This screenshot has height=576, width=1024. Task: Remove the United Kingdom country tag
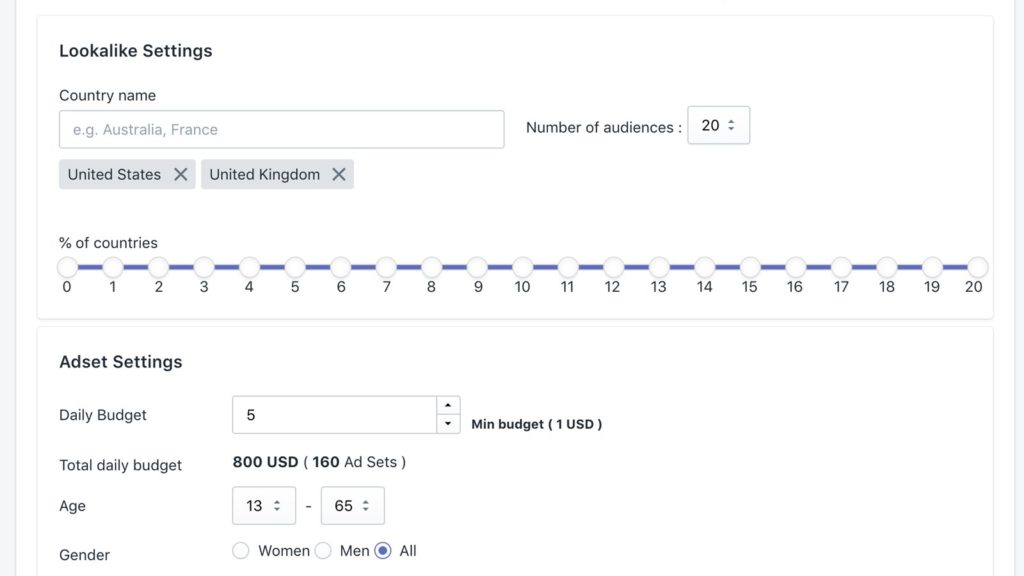coord(338,174)
